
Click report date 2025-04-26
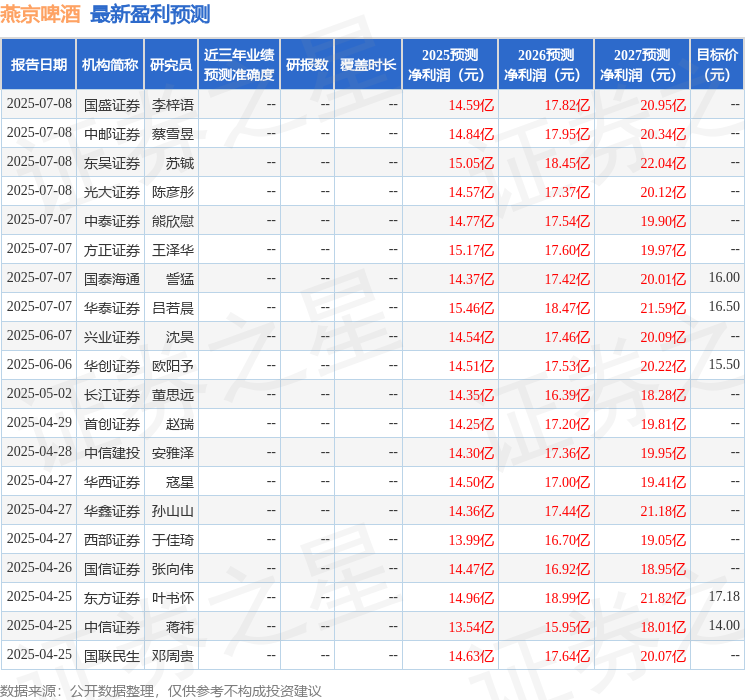click(x=39, y=567)
